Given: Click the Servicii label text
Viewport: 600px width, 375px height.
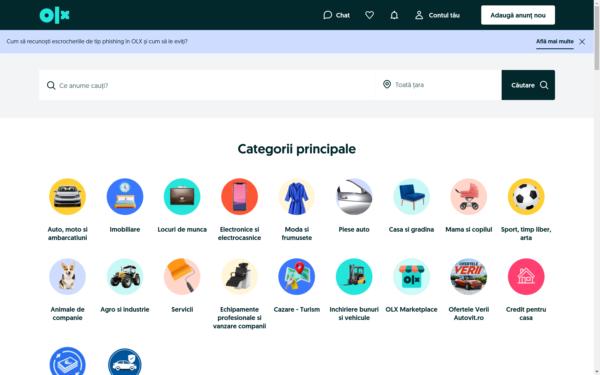Looking at the screenshot, I should click(182, 310).
